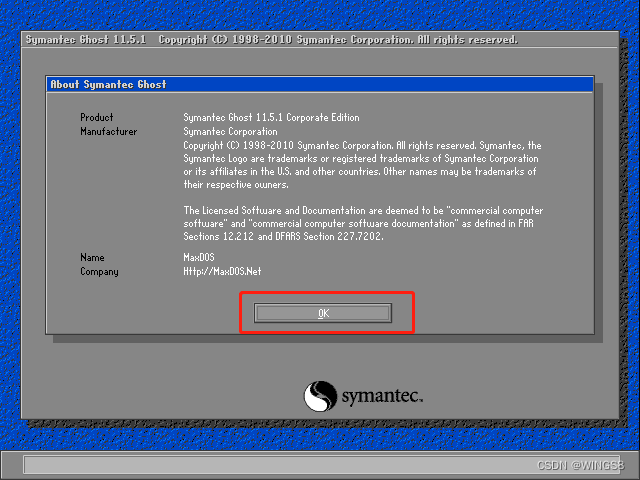Viewport: 640px width, 480px height.
Task: Click the Name label
Action: tap(92, 258)
